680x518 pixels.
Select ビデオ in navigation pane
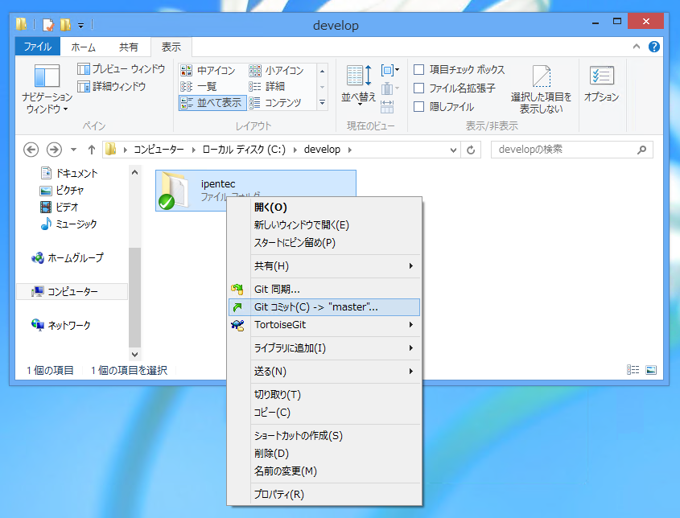59,207
